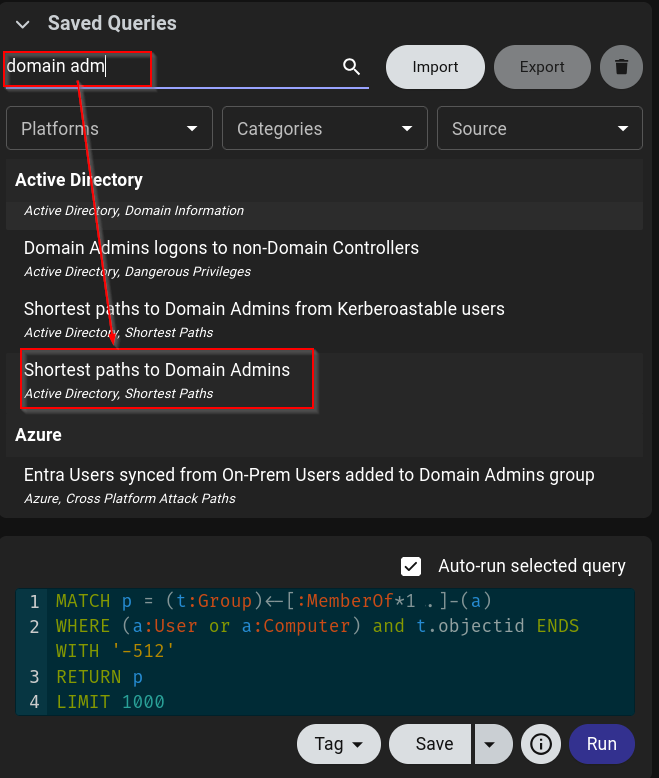659x778 pixels.
Task: Open the query info circle icon
Action: click(541, 744)
